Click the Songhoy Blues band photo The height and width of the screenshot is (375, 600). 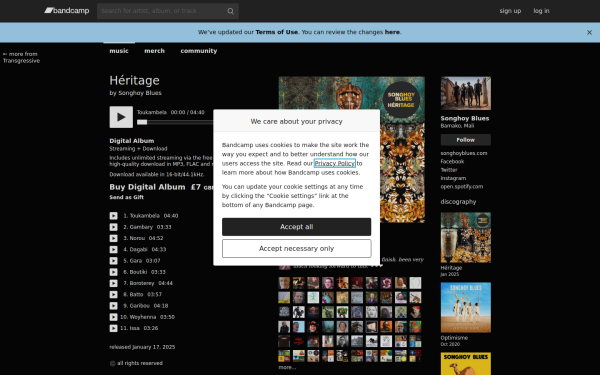click(x=466, y=93)
